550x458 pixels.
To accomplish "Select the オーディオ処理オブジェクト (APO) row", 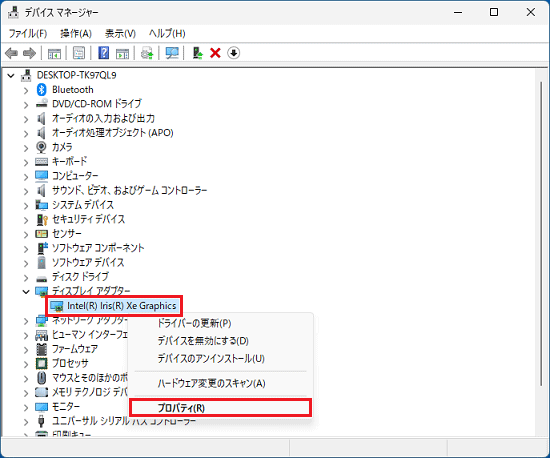I will click(113, 133).
